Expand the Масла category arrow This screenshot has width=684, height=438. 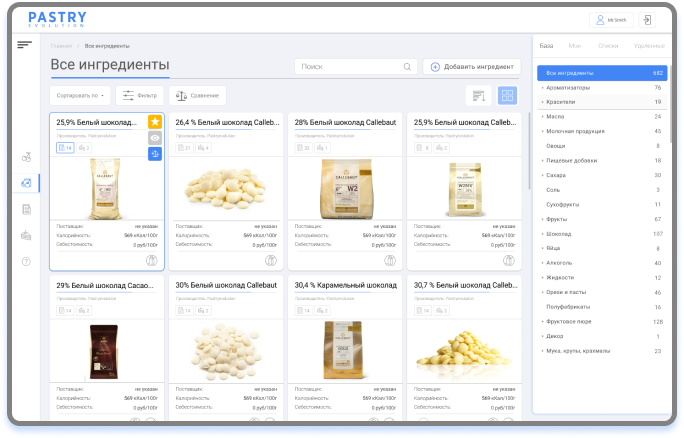(542, 116)
